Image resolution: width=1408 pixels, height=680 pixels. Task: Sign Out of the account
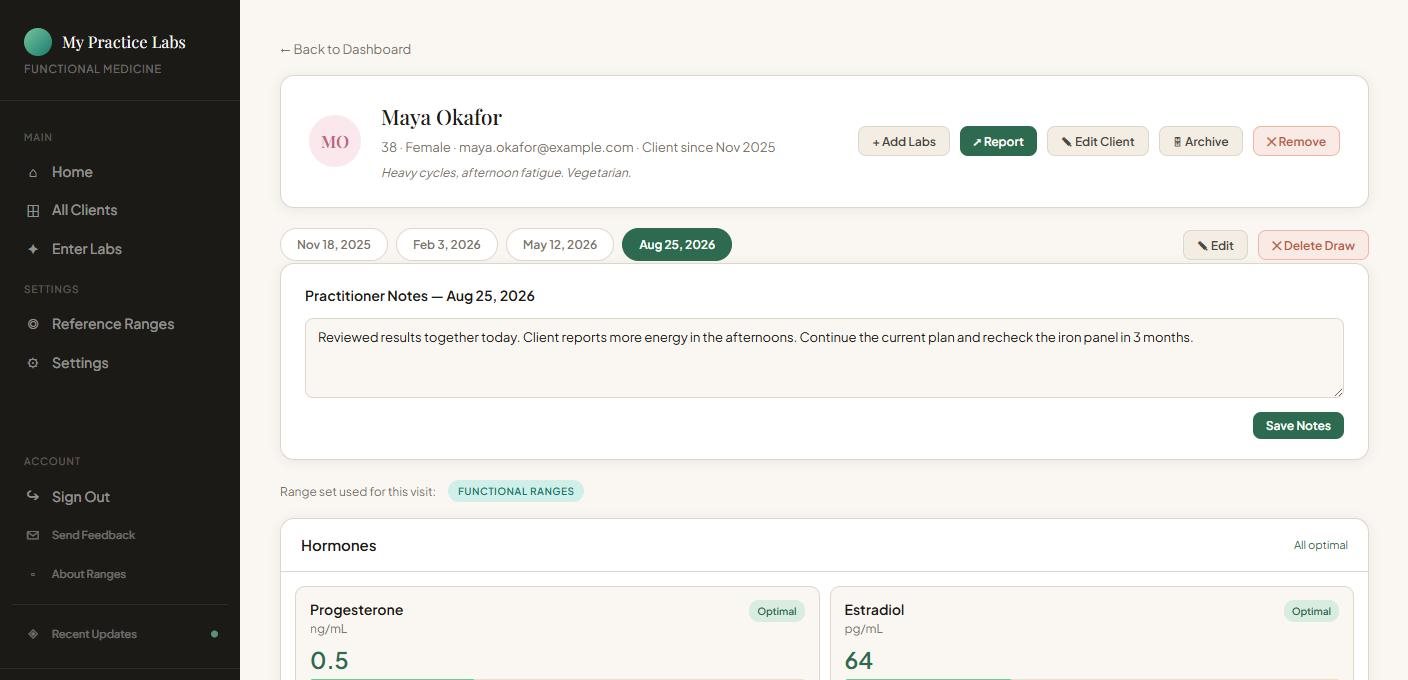(x=120, y=497)
